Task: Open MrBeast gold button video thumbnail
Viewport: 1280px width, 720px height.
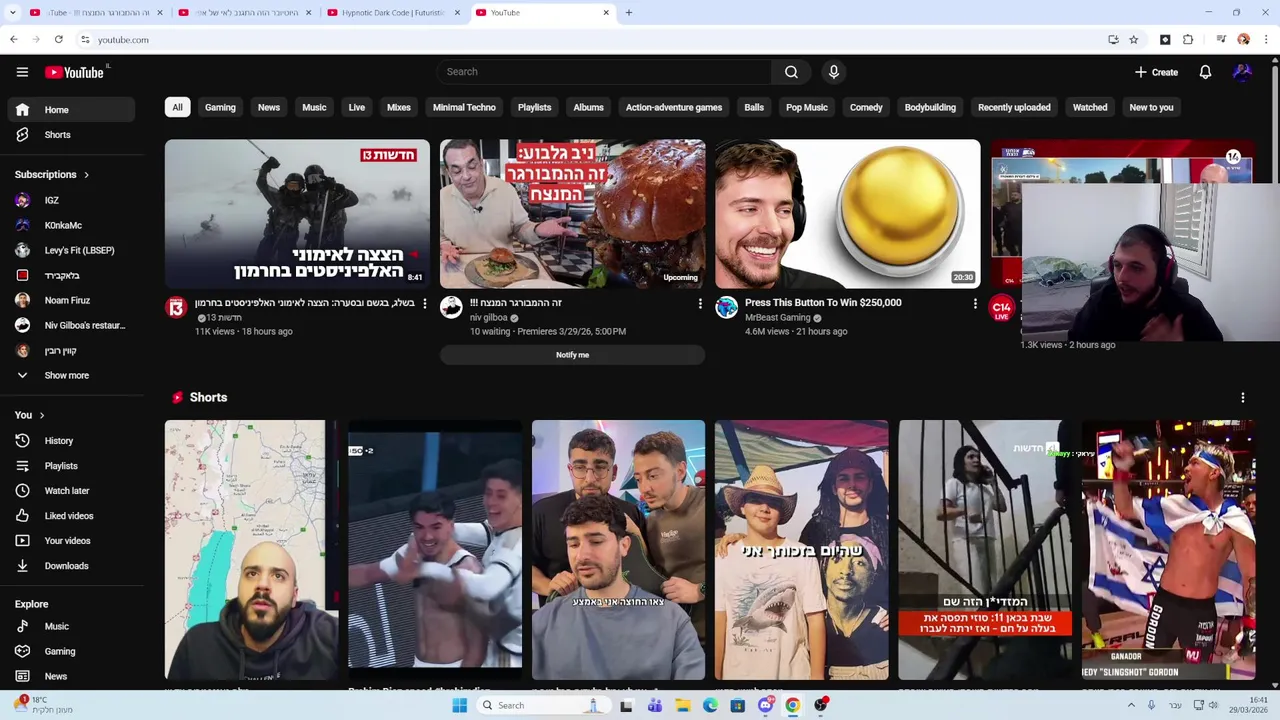Action: pyautogui.click(x=848, y=214)
